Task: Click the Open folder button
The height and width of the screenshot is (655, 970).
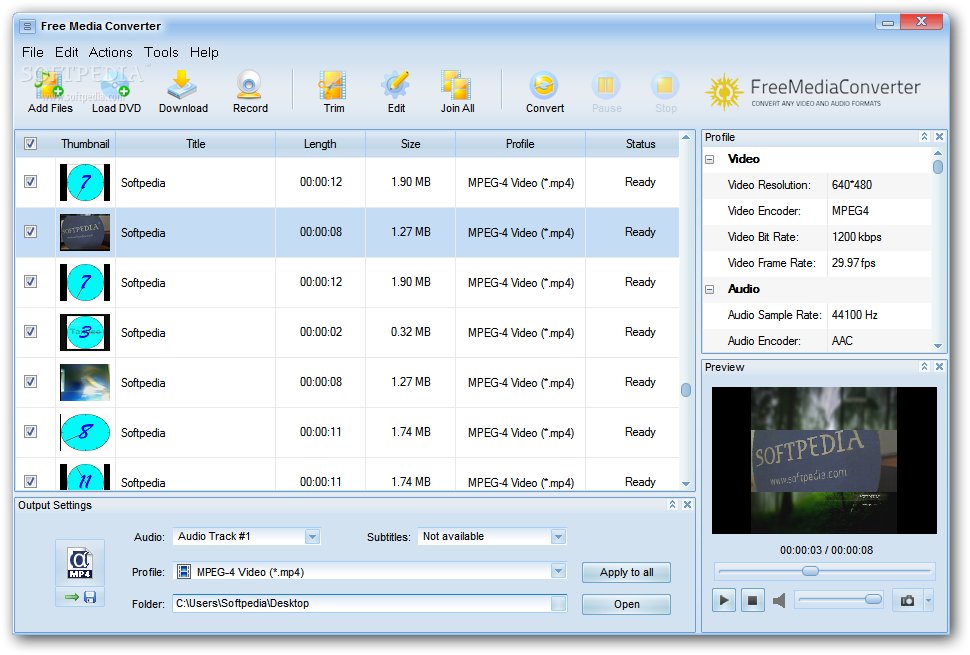Action: [626, 604]
